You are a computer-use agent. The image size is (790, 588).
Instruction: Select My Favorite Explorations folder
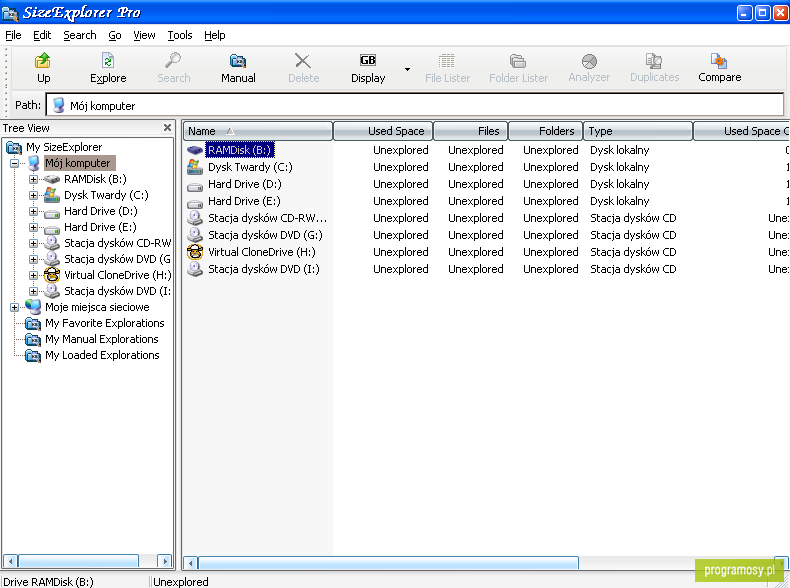pos(104,323)
